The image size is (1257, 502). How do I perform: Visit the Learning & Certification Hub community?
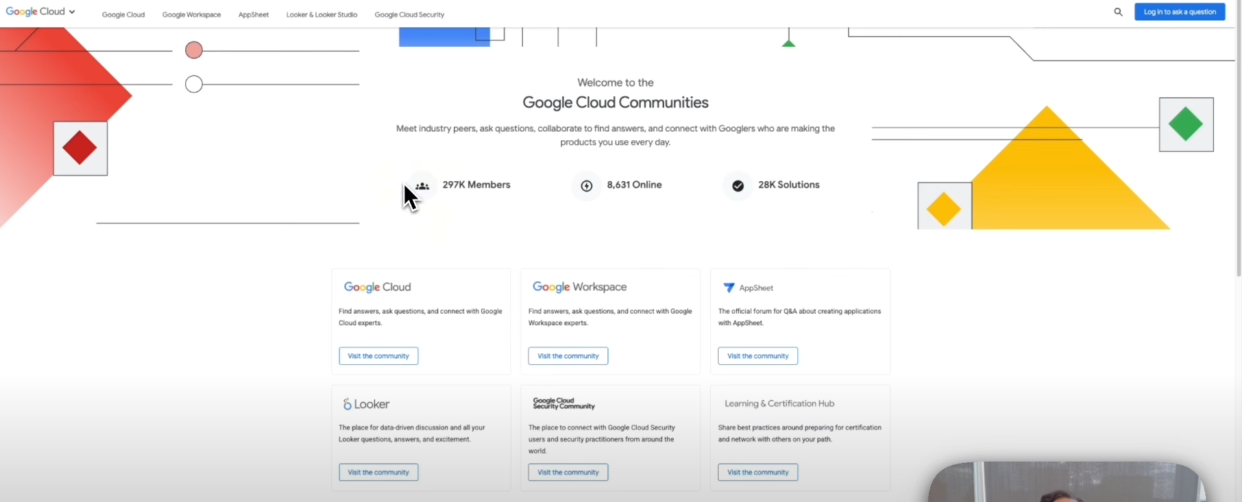tap(758, 472)
